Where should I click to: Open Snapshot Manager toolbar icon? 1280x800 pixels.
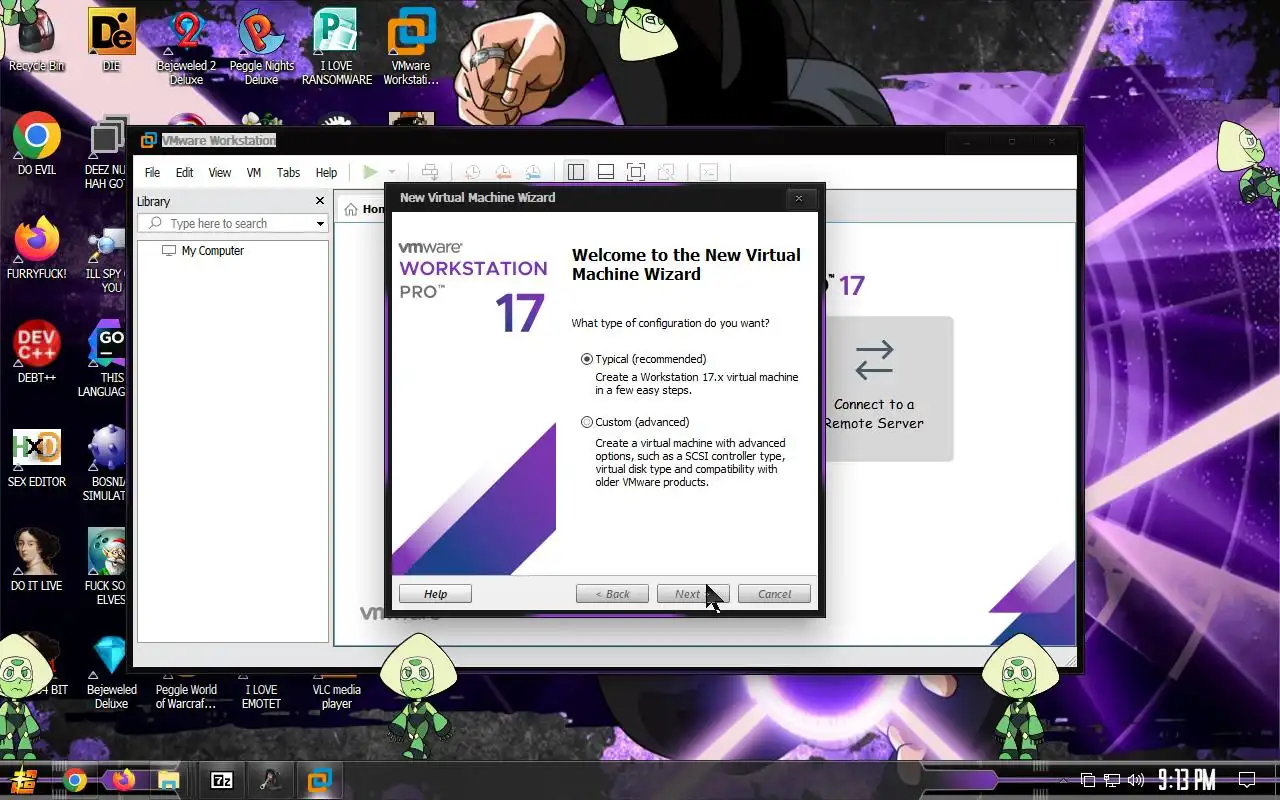tap(533, 172)
